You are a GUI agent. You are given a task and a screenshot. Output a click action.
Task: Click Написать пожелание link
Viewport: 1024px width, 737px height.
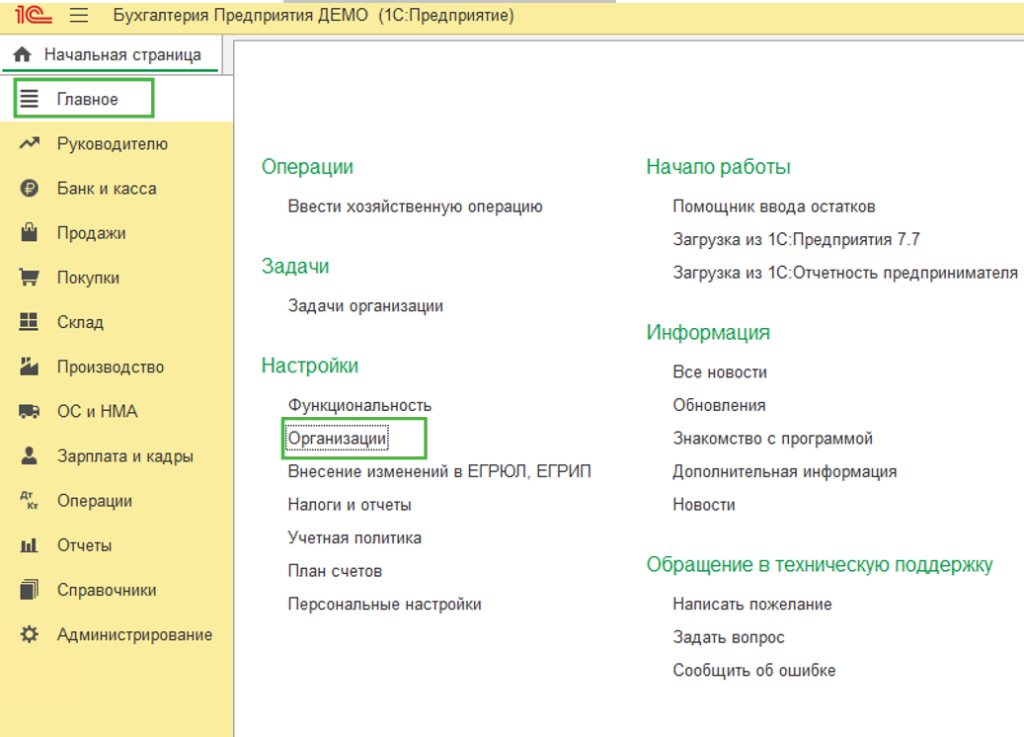(752, 604)
